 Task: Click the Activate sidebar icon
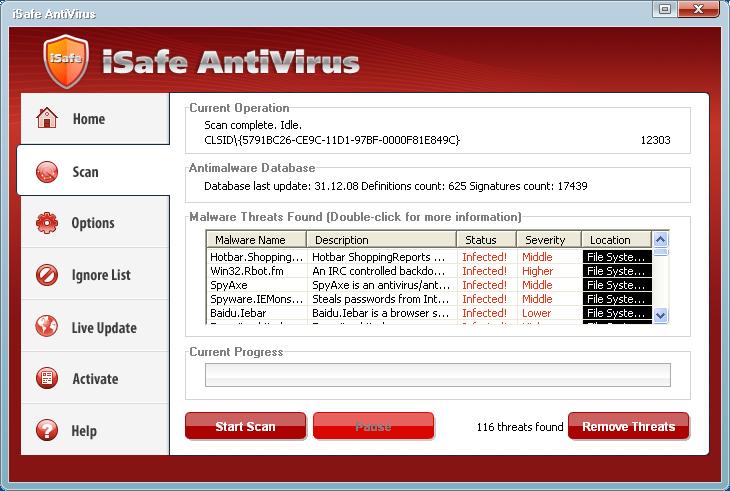[46, 379]
